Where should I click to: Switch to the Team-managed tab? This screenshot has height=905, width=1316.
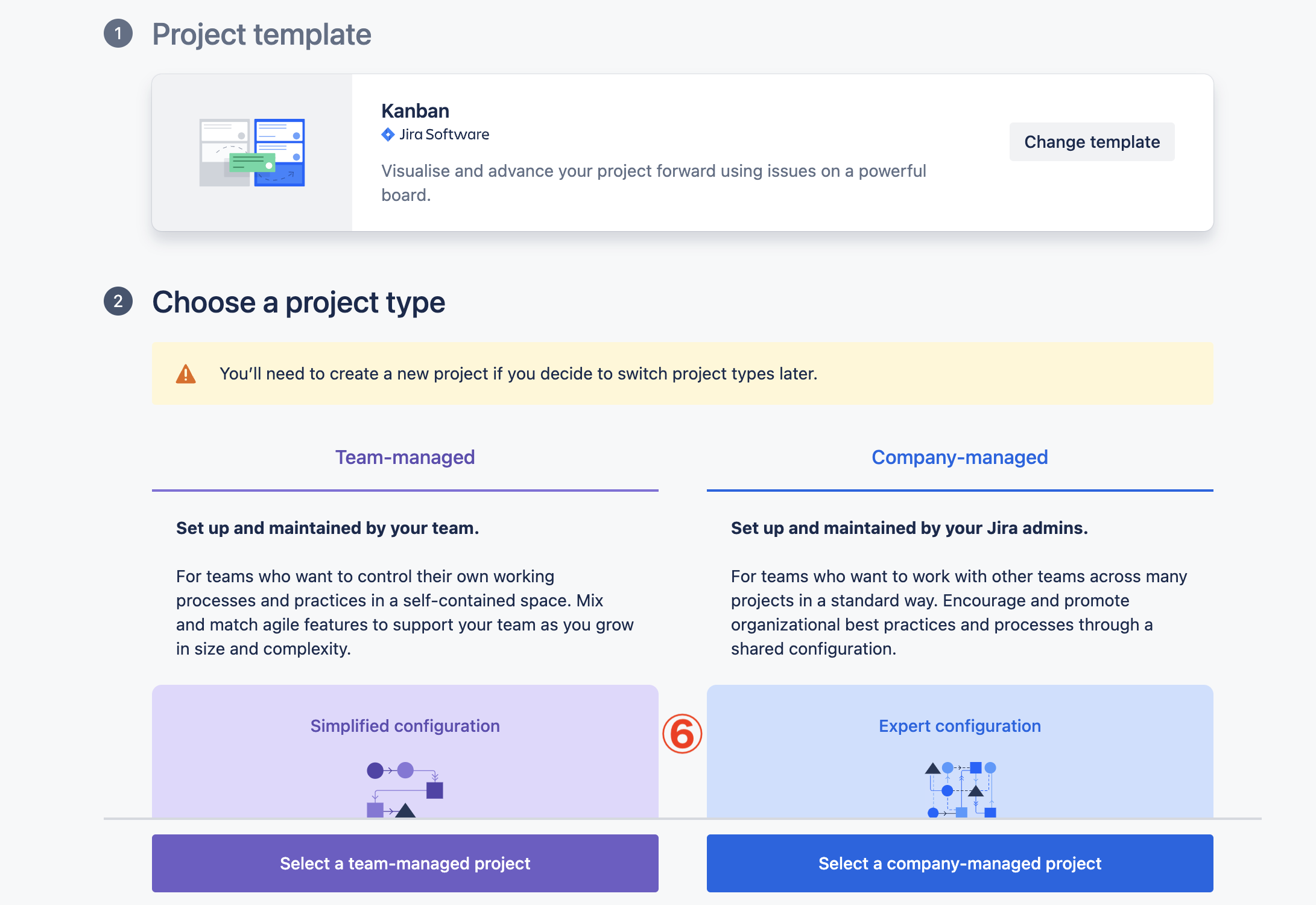click(x=405, y=457)
